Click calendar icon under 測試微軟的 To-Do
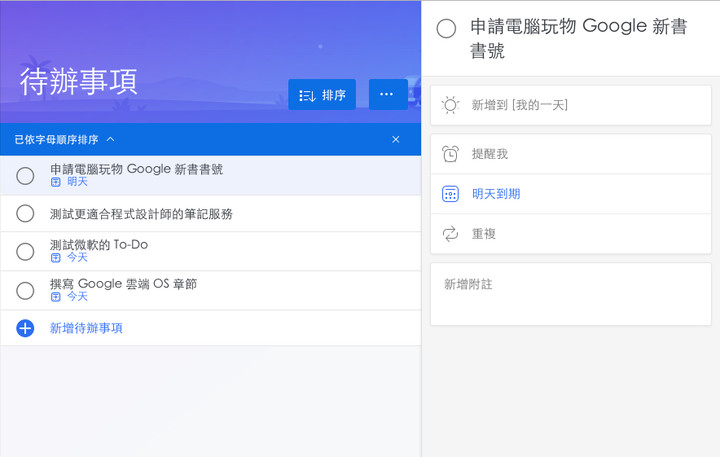 point(56,258)
